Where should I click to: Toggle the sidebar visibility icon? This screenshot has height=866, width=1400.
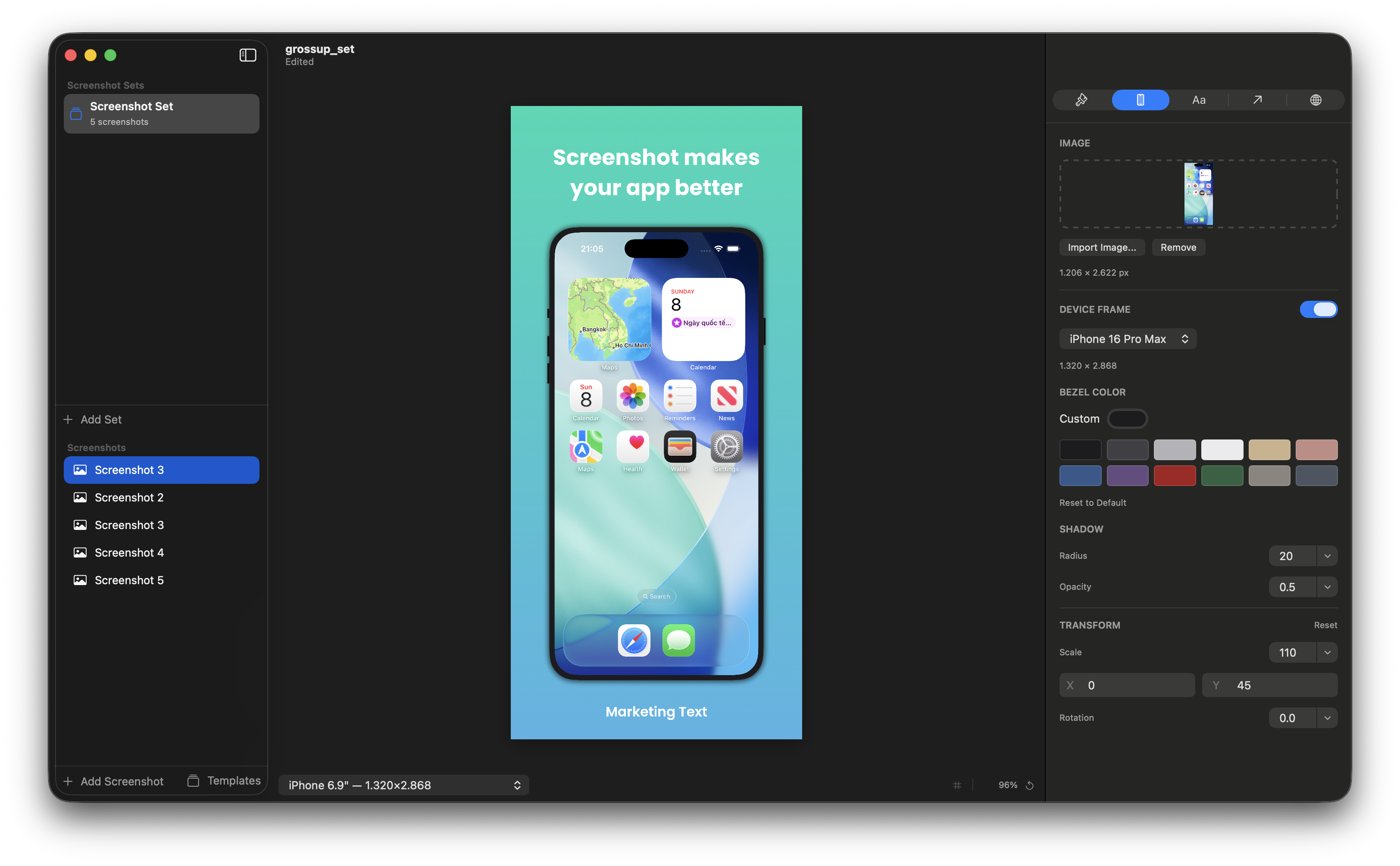coord(247,55)
